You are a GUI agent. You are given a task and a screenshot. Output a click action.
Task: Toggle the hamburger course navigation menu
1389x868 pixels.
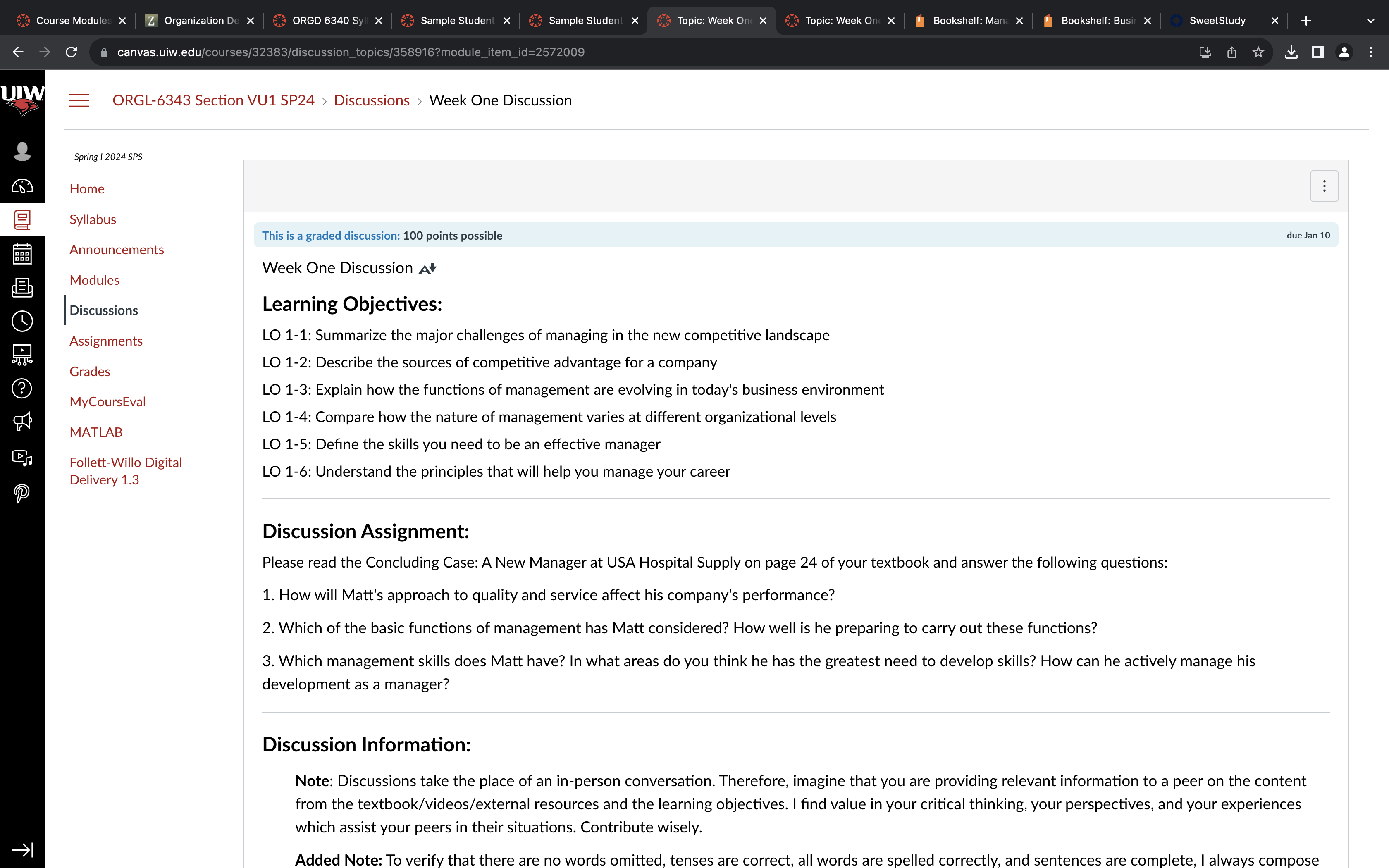tap(79, 100)
